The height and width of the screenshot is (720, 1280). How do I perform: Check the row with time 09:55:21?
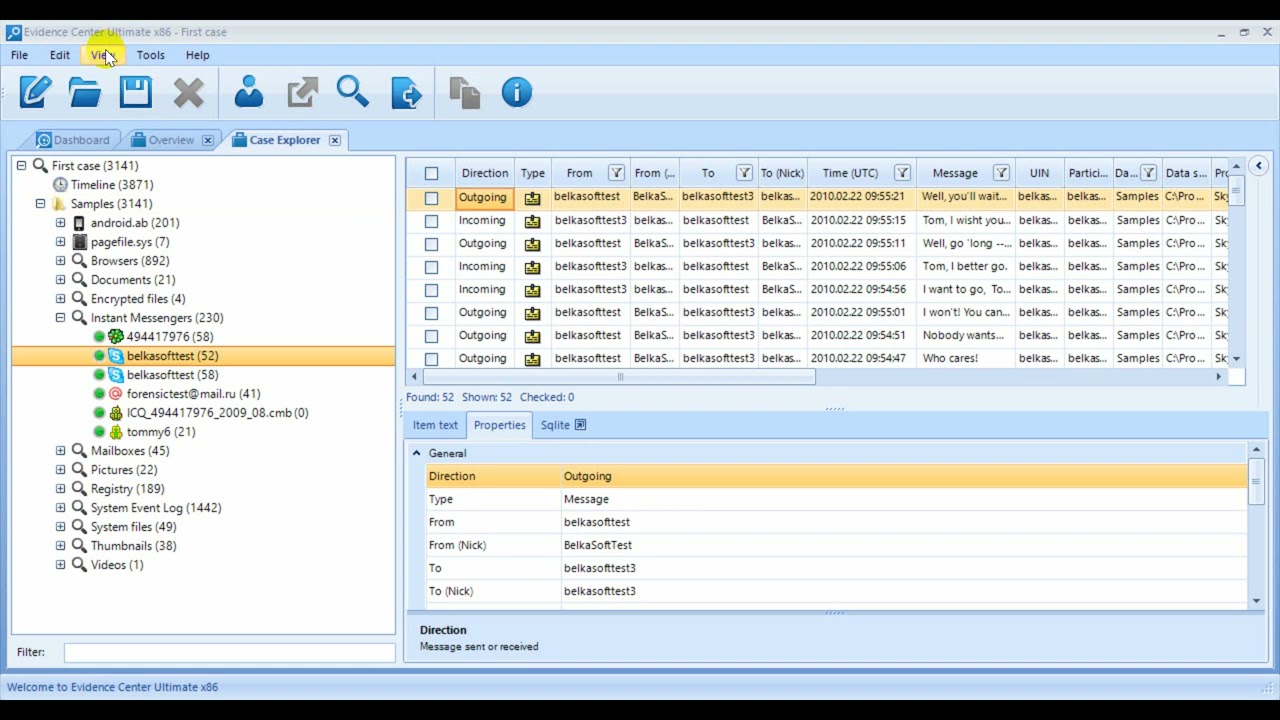point(431,198)
